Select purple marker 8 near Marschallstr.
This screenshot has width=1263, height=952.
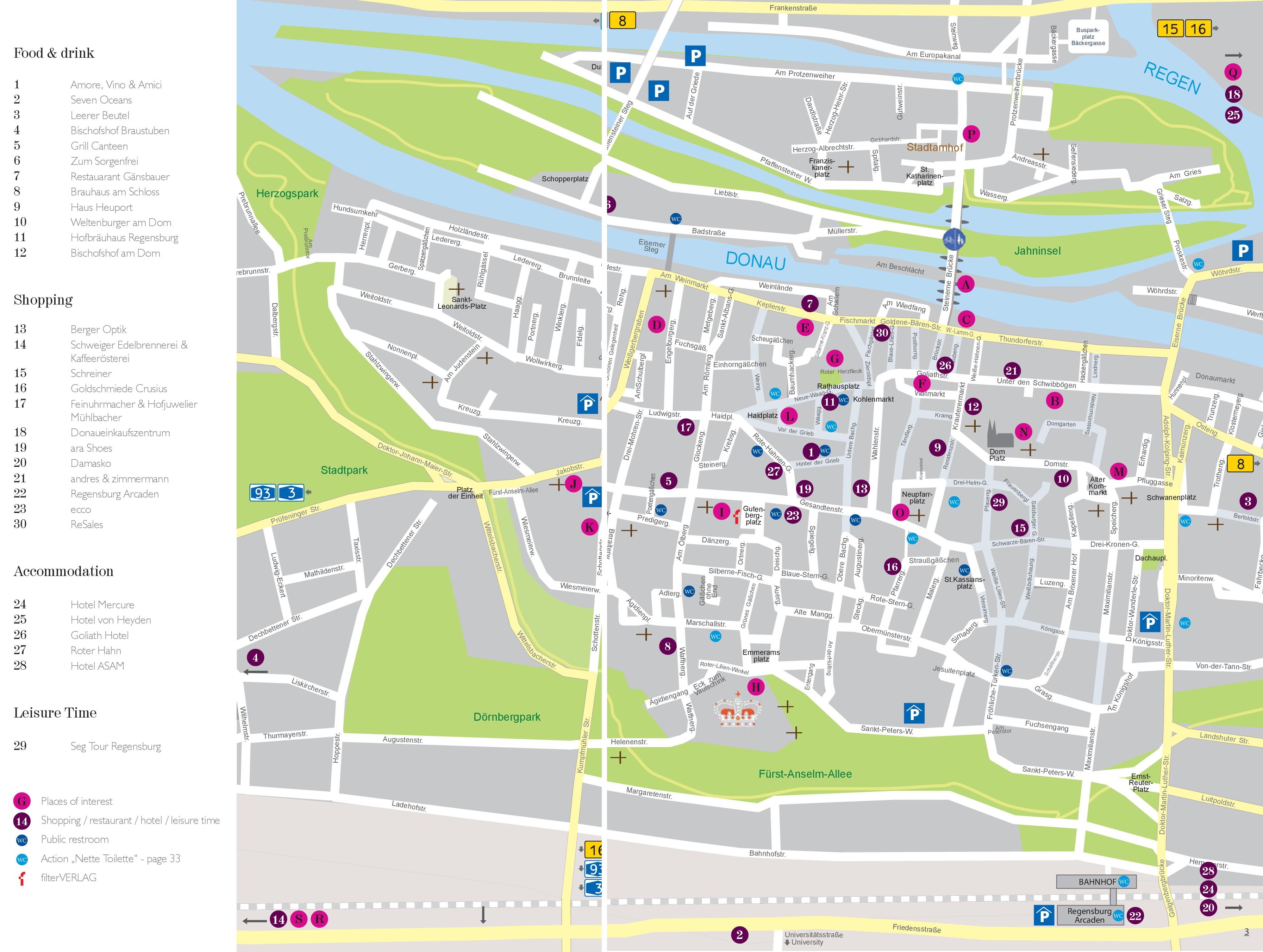tap(668, 646)
